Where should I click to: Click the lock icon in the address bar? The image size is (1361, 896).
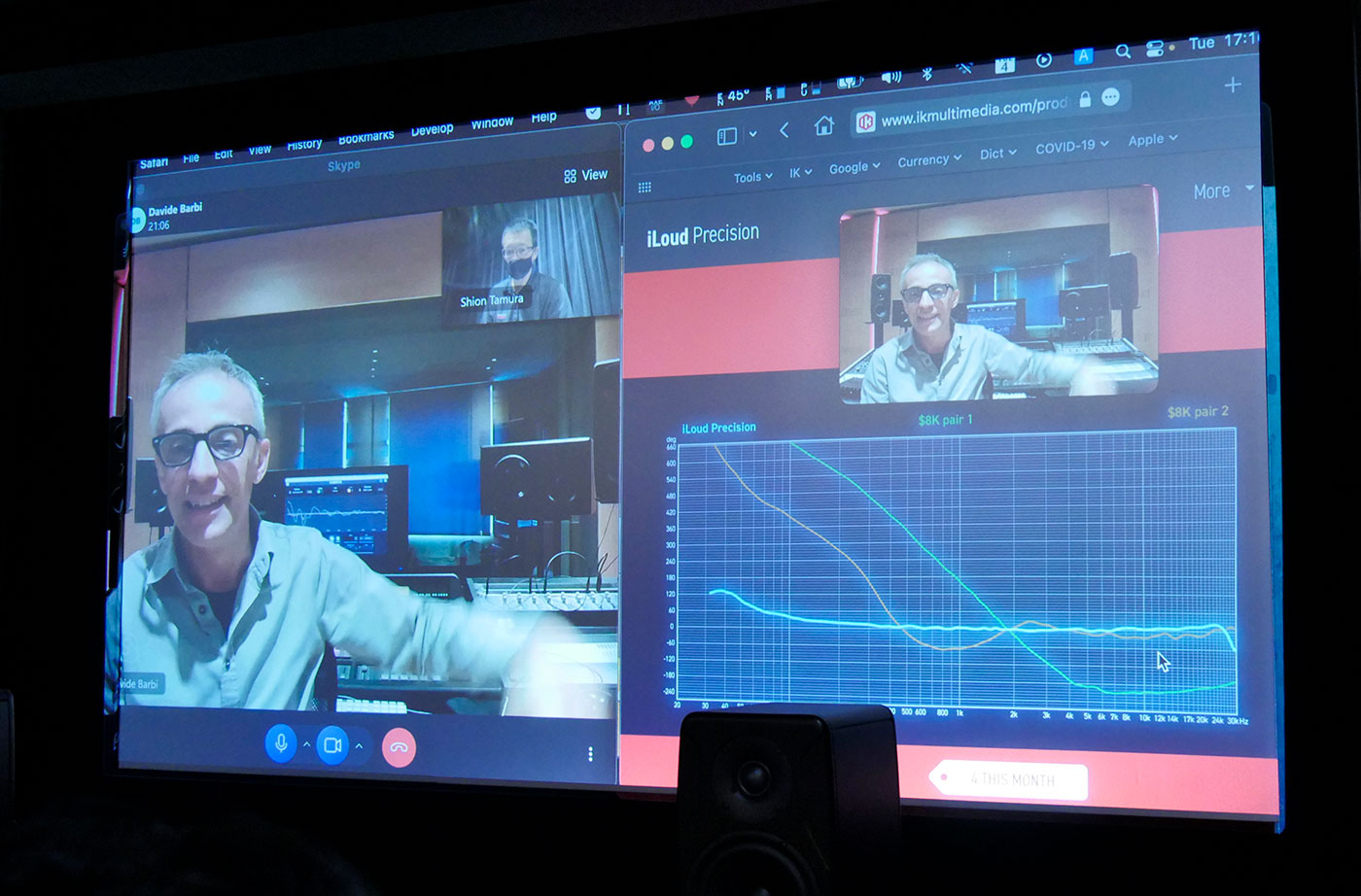point(1085,99)
